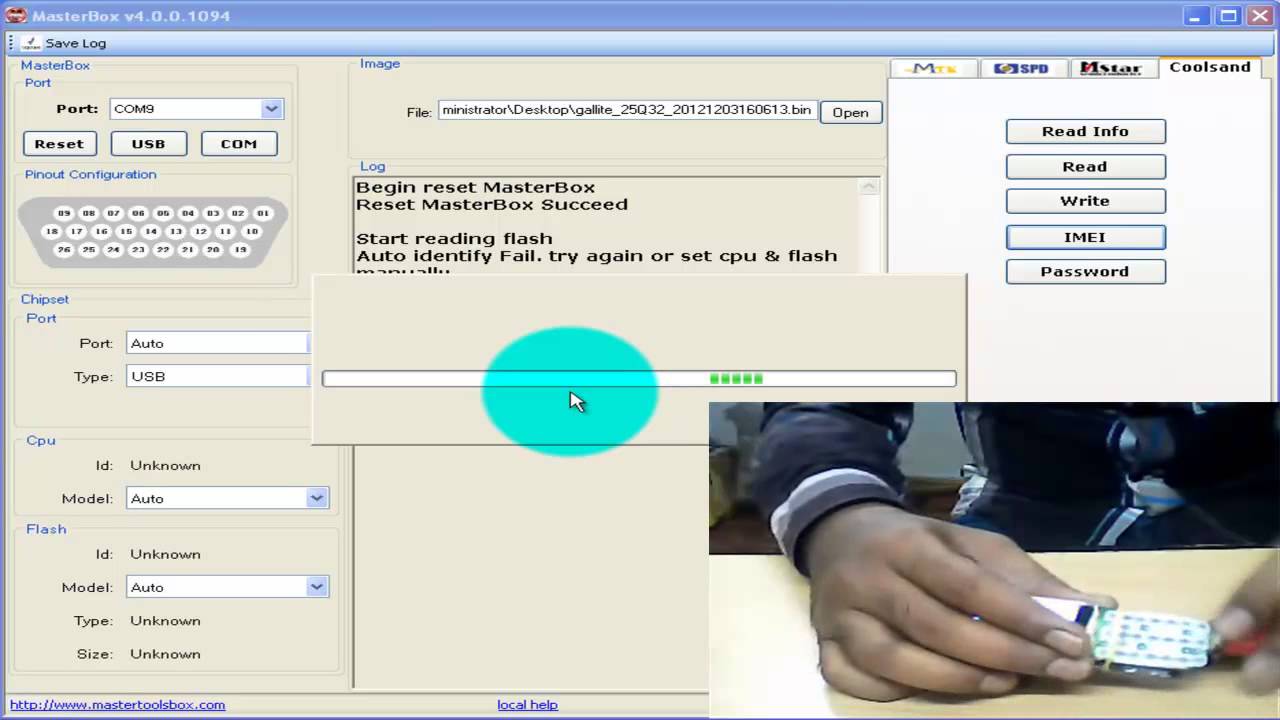Click 'Begin reset MasterBox' log line
This screenshot has height=720, width=1280.
point(475,187)
